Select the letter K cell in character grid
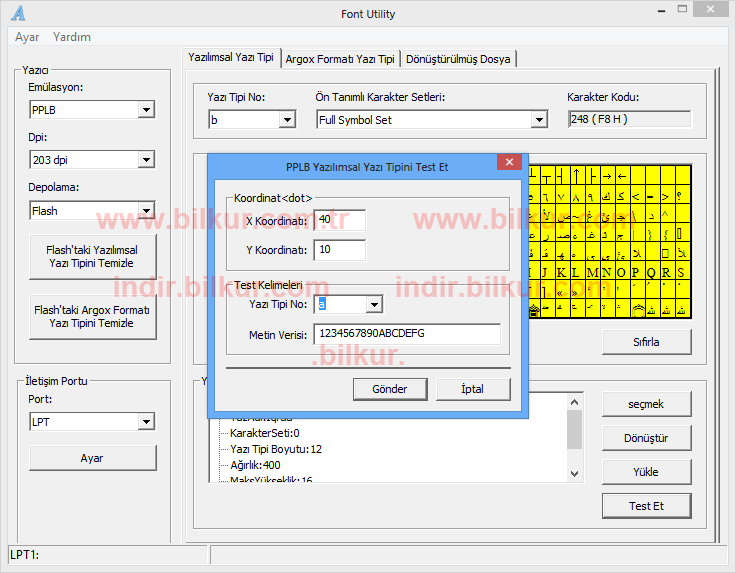 [x=561, y=272]
